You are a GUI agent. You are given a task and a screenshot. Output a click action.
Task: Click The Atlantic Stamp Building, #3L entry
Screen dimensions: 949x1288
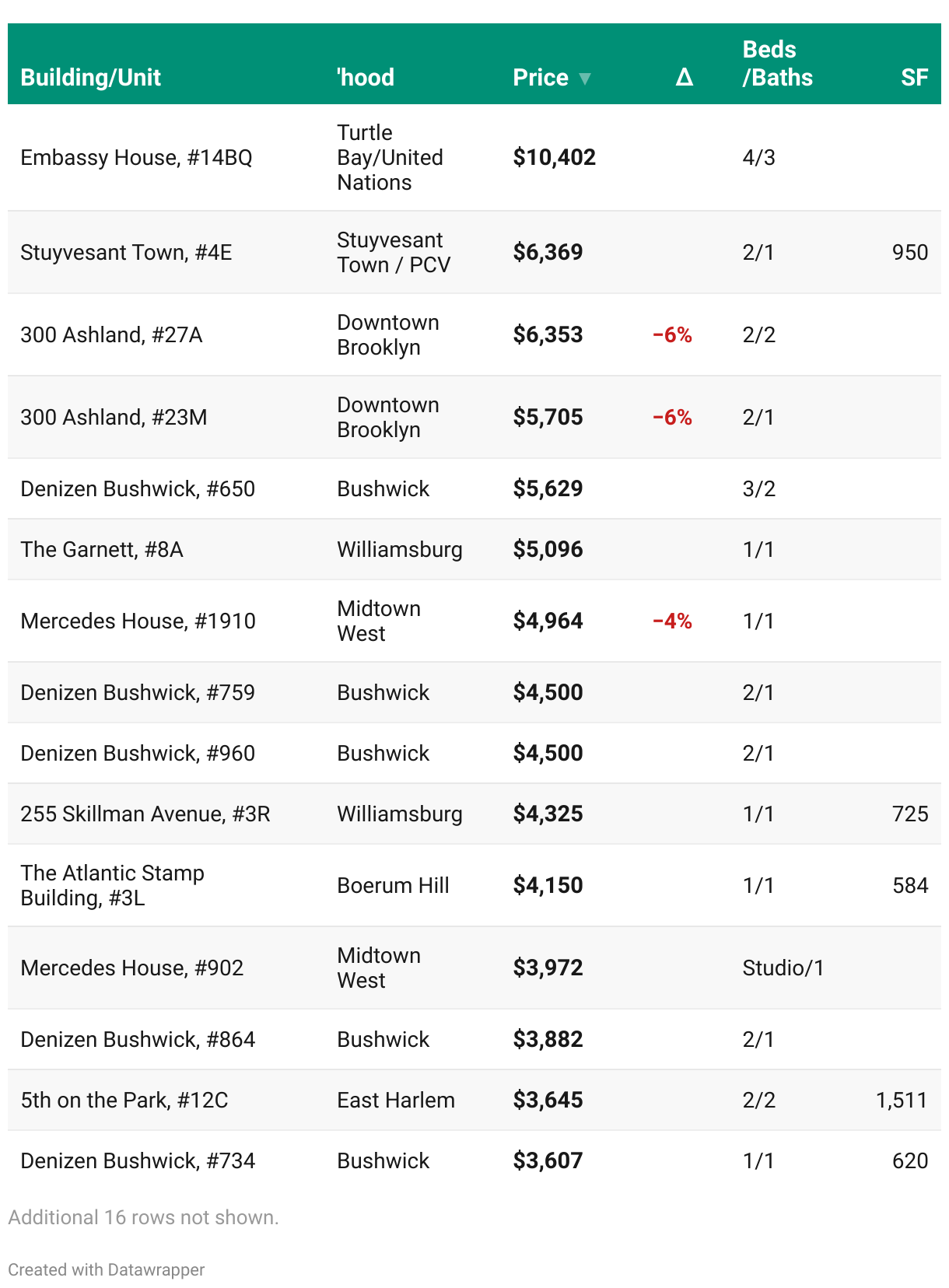point(112,886)
